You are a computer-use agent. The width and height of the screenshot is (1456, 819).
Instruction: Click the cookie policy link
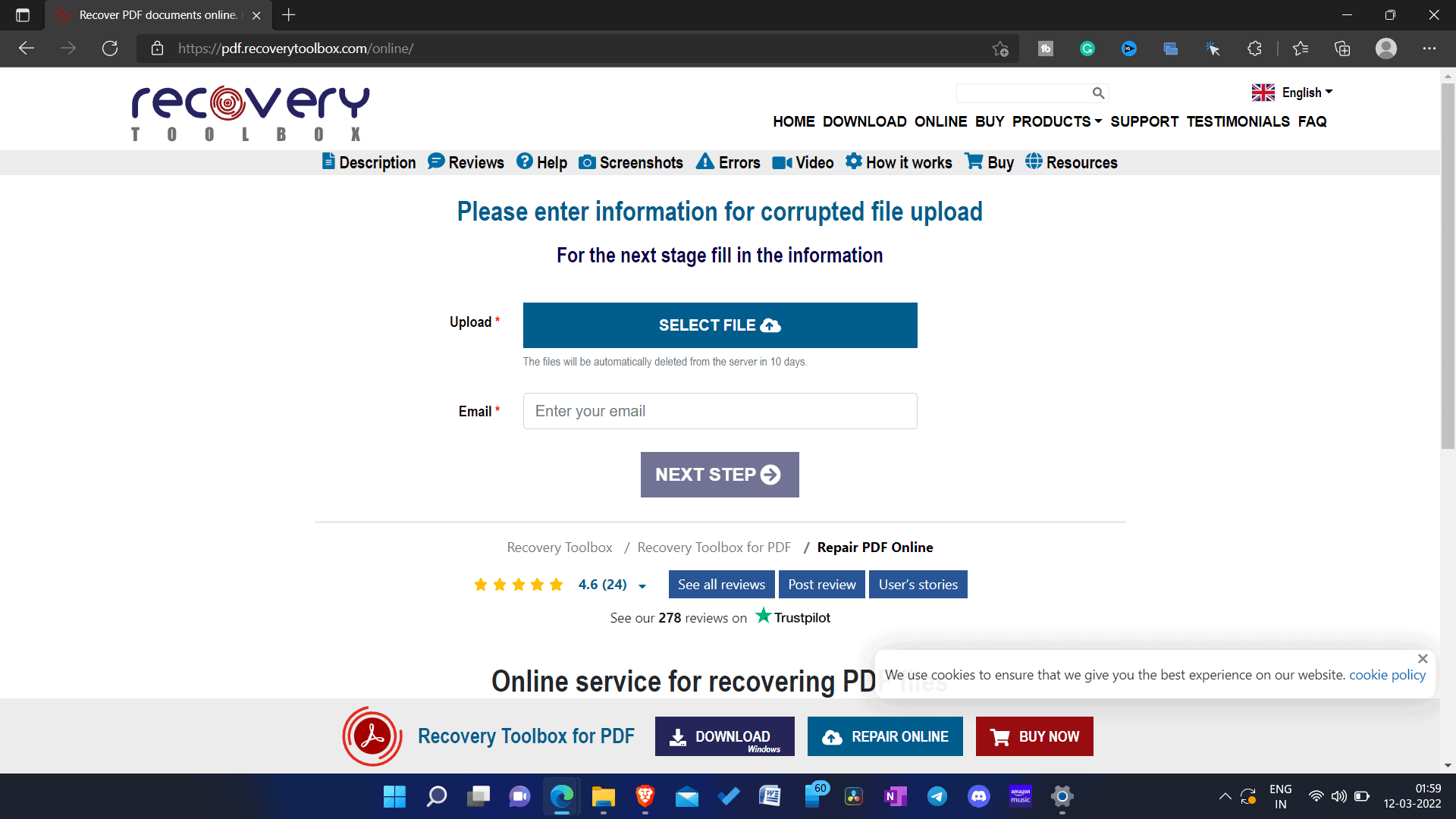point(1388,674)
